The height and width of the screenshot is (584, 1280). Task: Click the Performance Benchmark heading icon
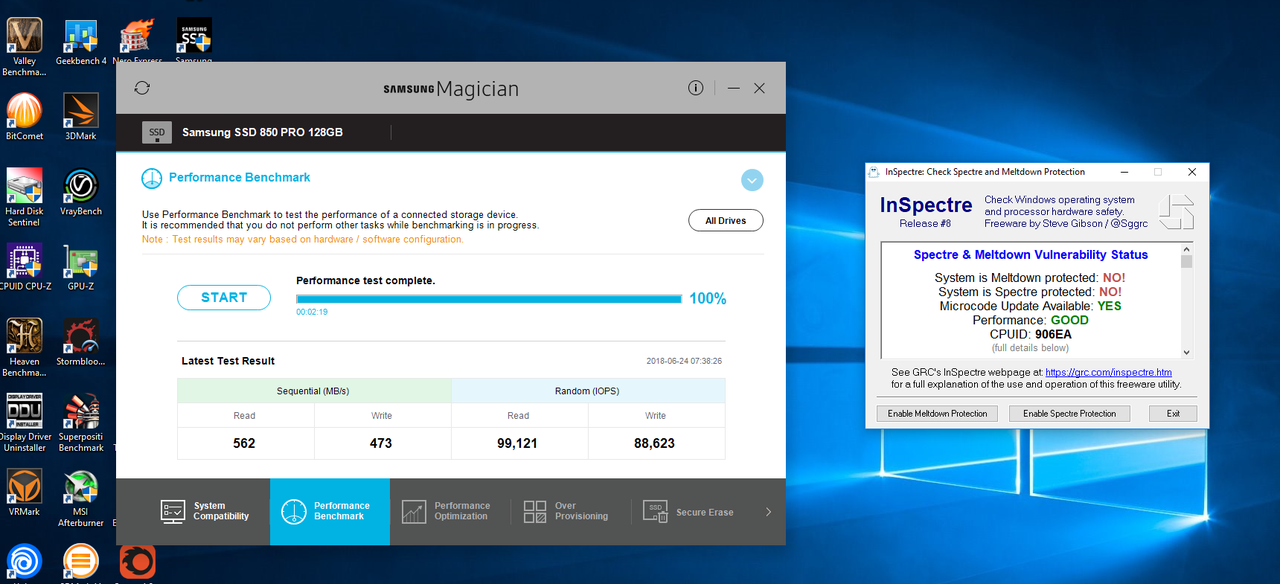pyautogui.click(x=151, y=178)
